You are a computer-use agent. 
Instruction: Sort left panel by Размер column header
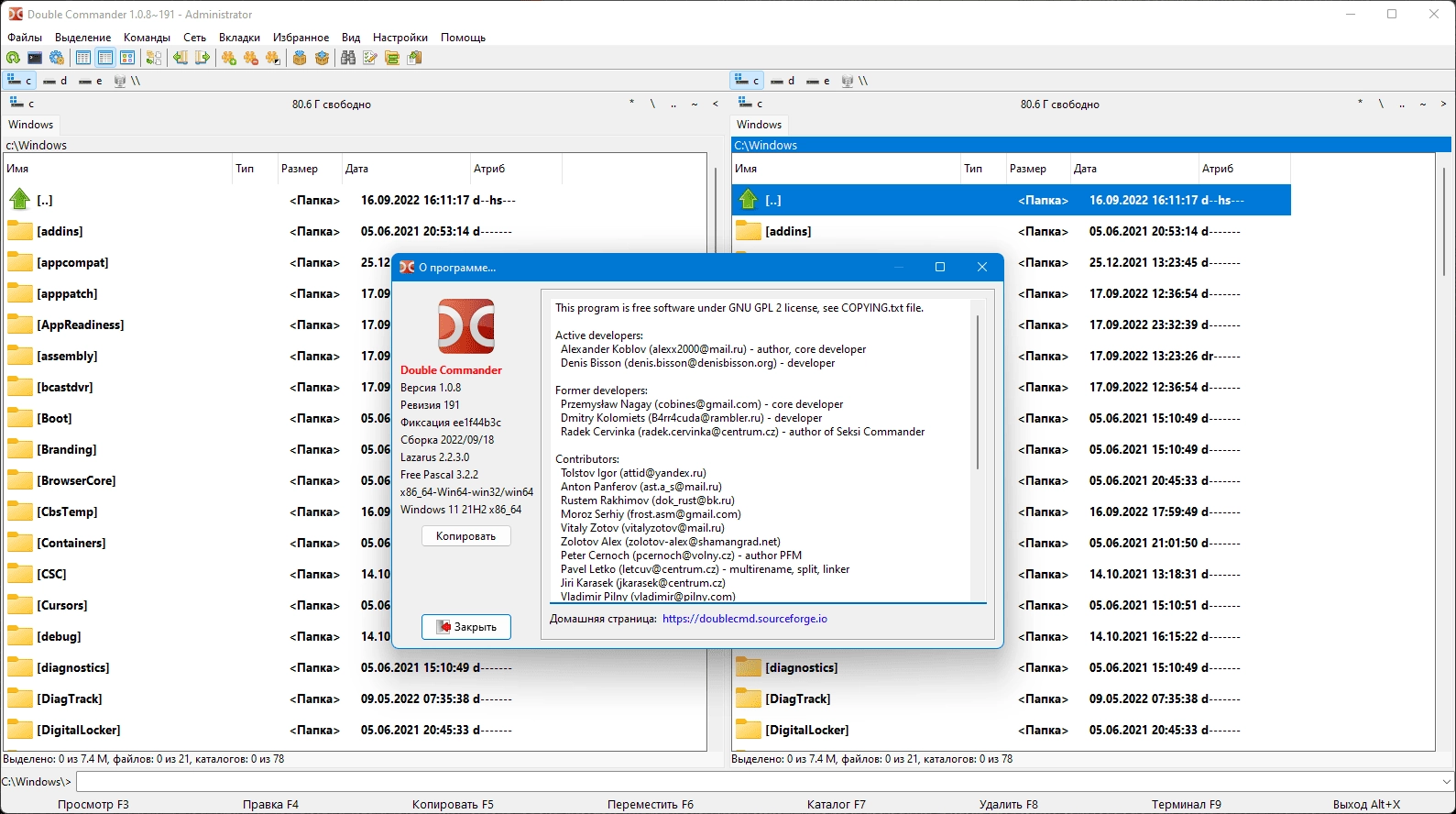coord(309,169)
